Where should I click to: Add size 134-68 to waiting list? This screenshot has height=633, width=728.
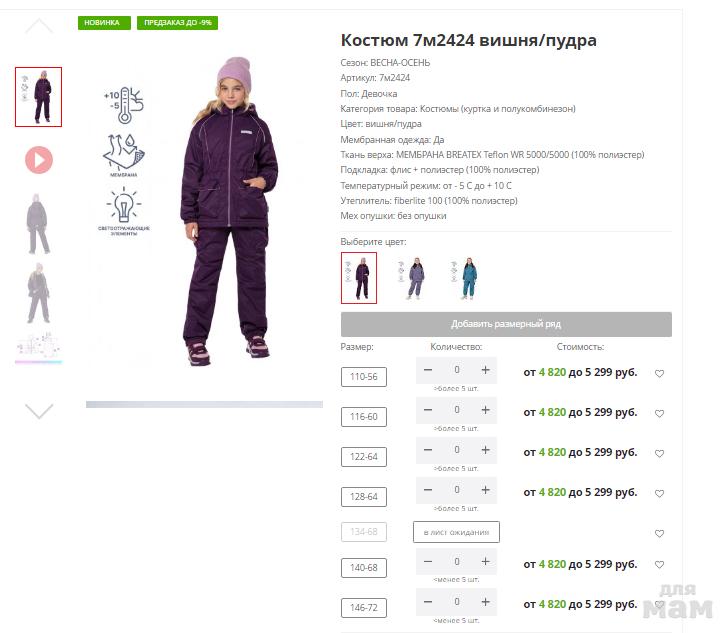456,532
